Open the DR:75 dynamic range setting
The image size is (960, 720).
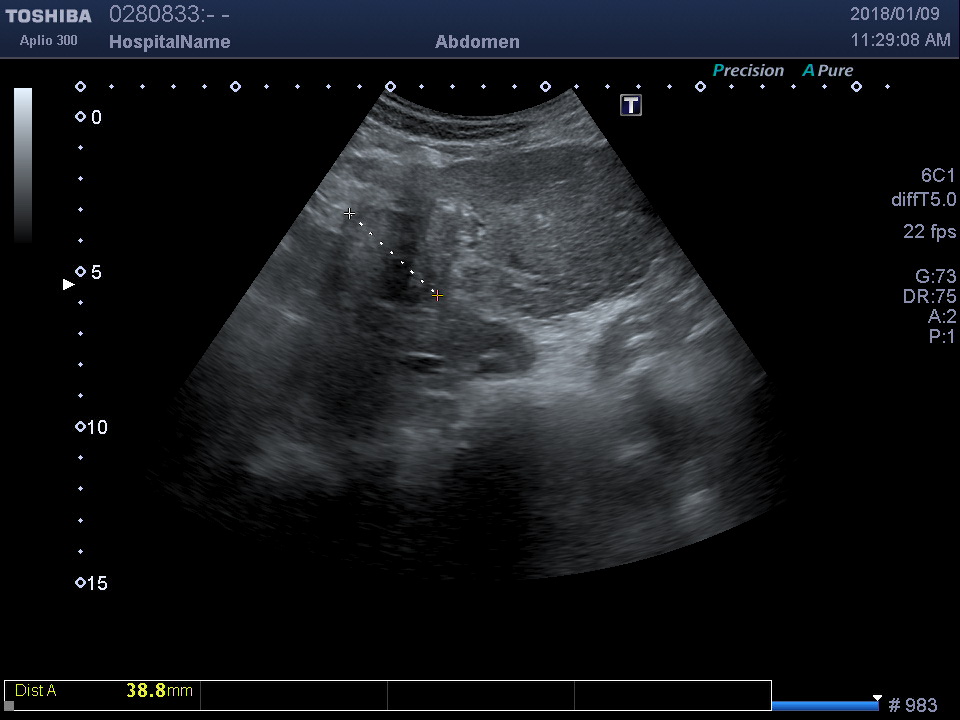tap(929, 297)
